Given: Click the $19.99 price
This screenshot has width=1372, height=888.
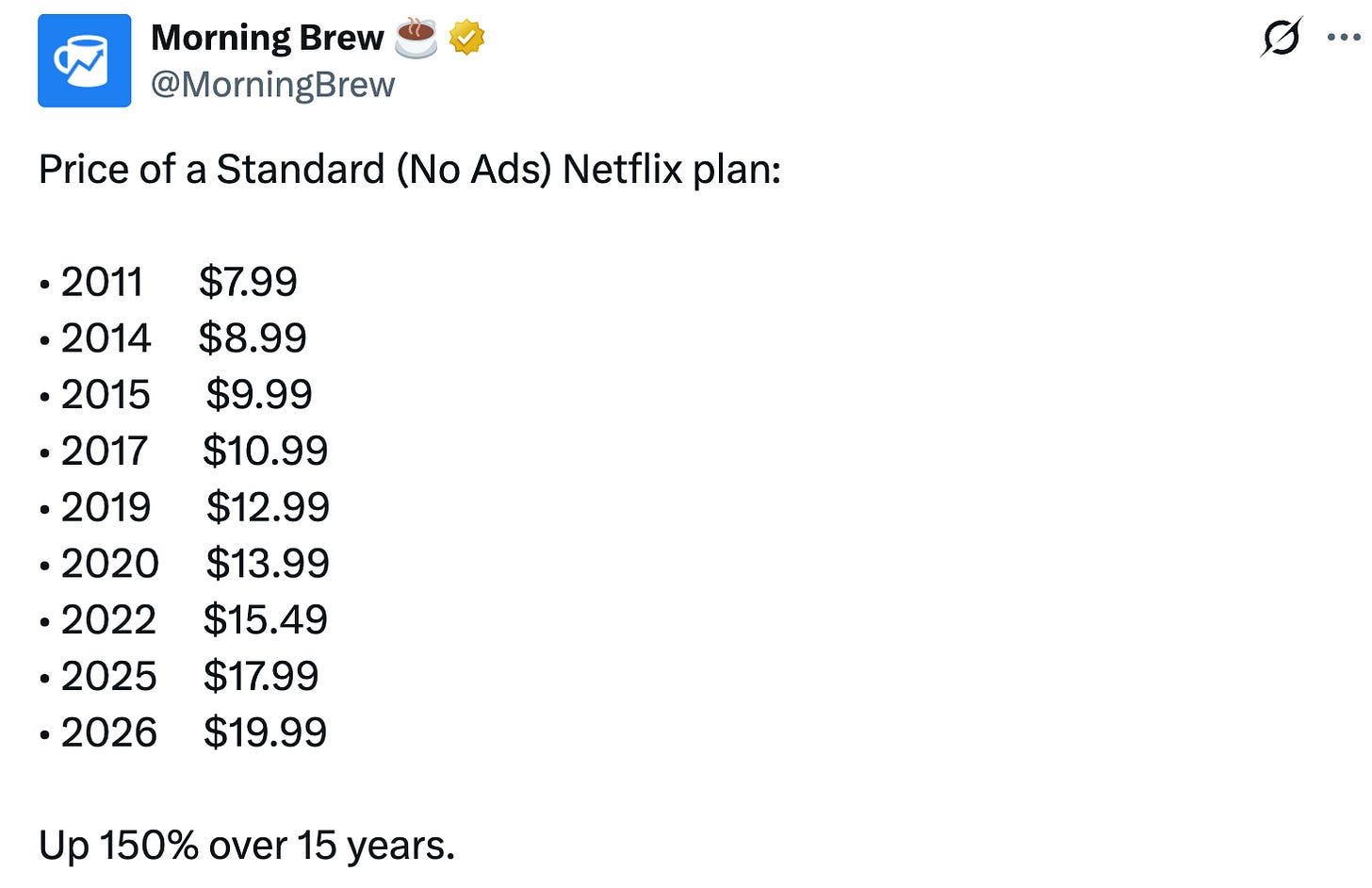Looking at the screenshot, I should click(265, 732).
